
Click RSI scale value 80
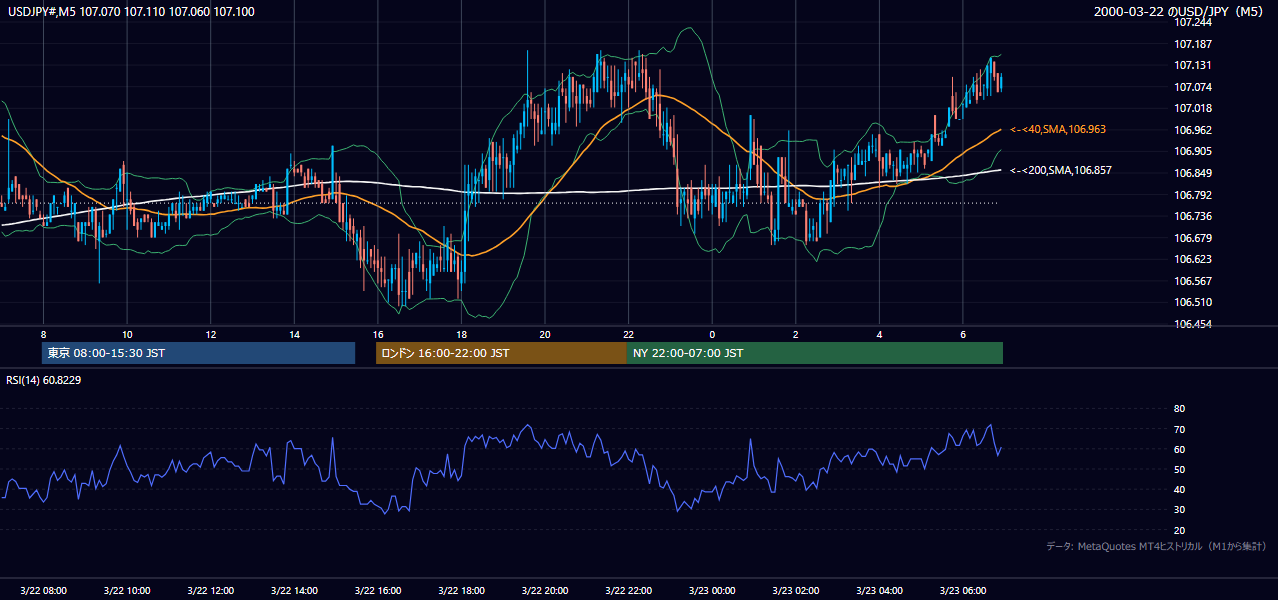pyautogui.click(x=1179, y=409)
